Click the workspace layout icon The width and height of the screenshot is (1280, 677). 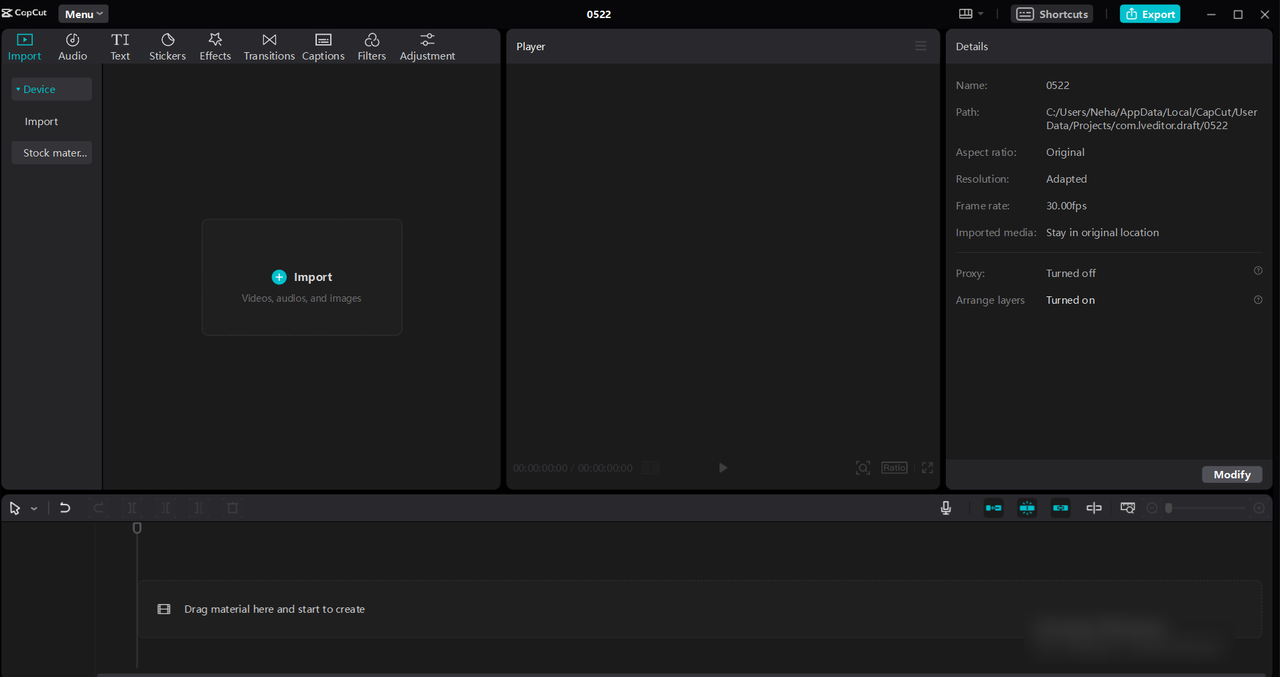point(965,14)
